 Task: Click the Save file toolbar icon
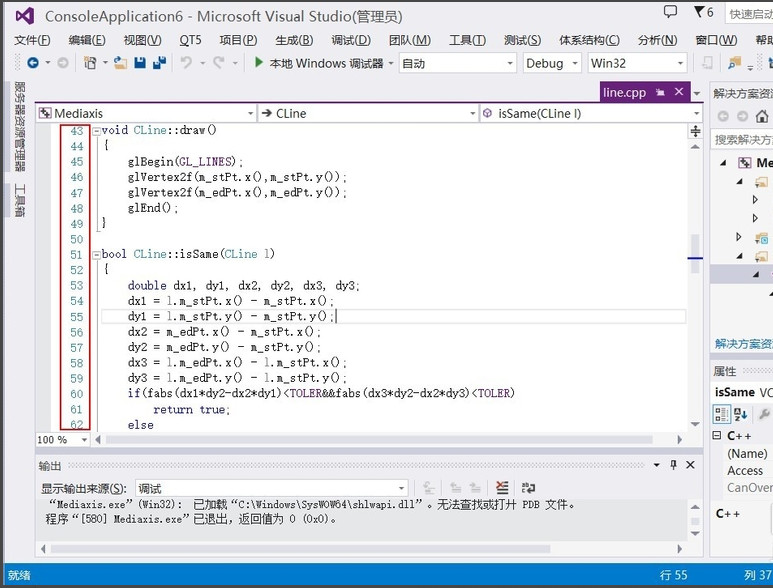click(140, 63)
